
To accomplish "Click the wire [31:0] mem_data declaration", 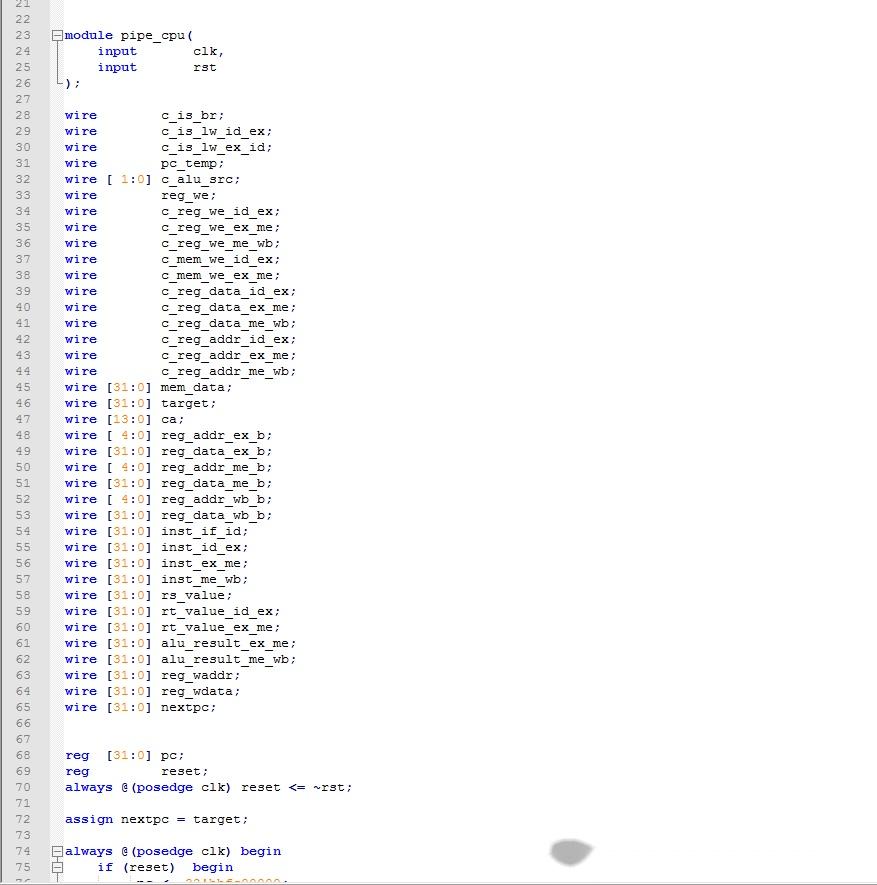I will pyautogui.click(x=185, y=387).
